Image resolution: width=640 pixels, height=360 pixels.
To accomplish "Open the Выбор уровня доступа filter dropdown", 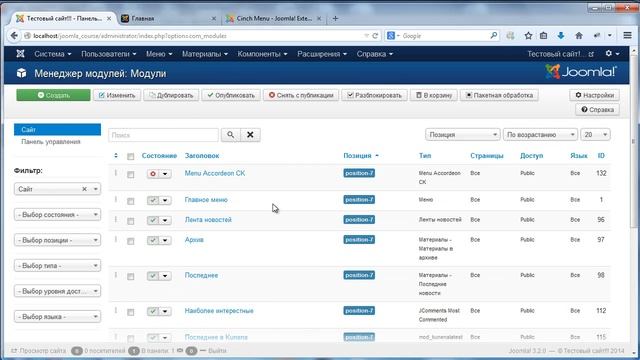I will [x=57, y=291].
